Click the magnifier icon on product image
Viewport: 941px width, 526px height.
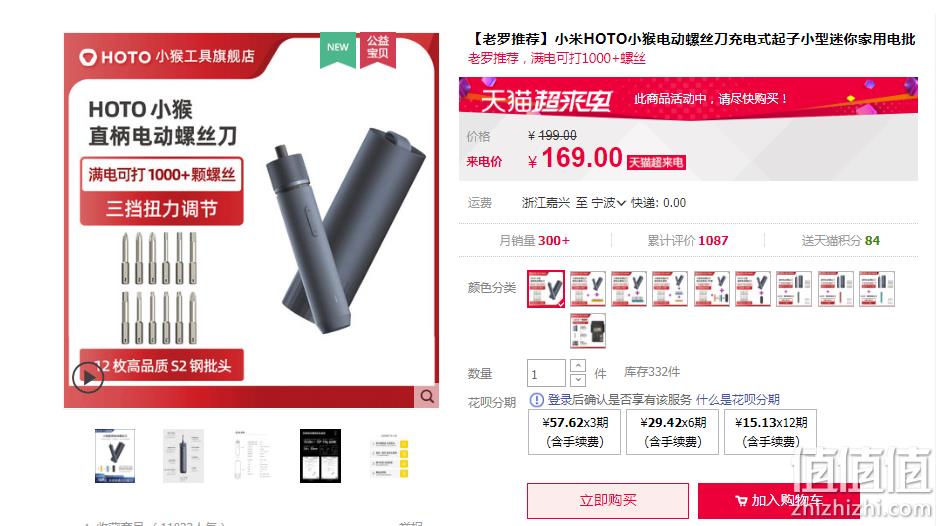pos(427,396)
